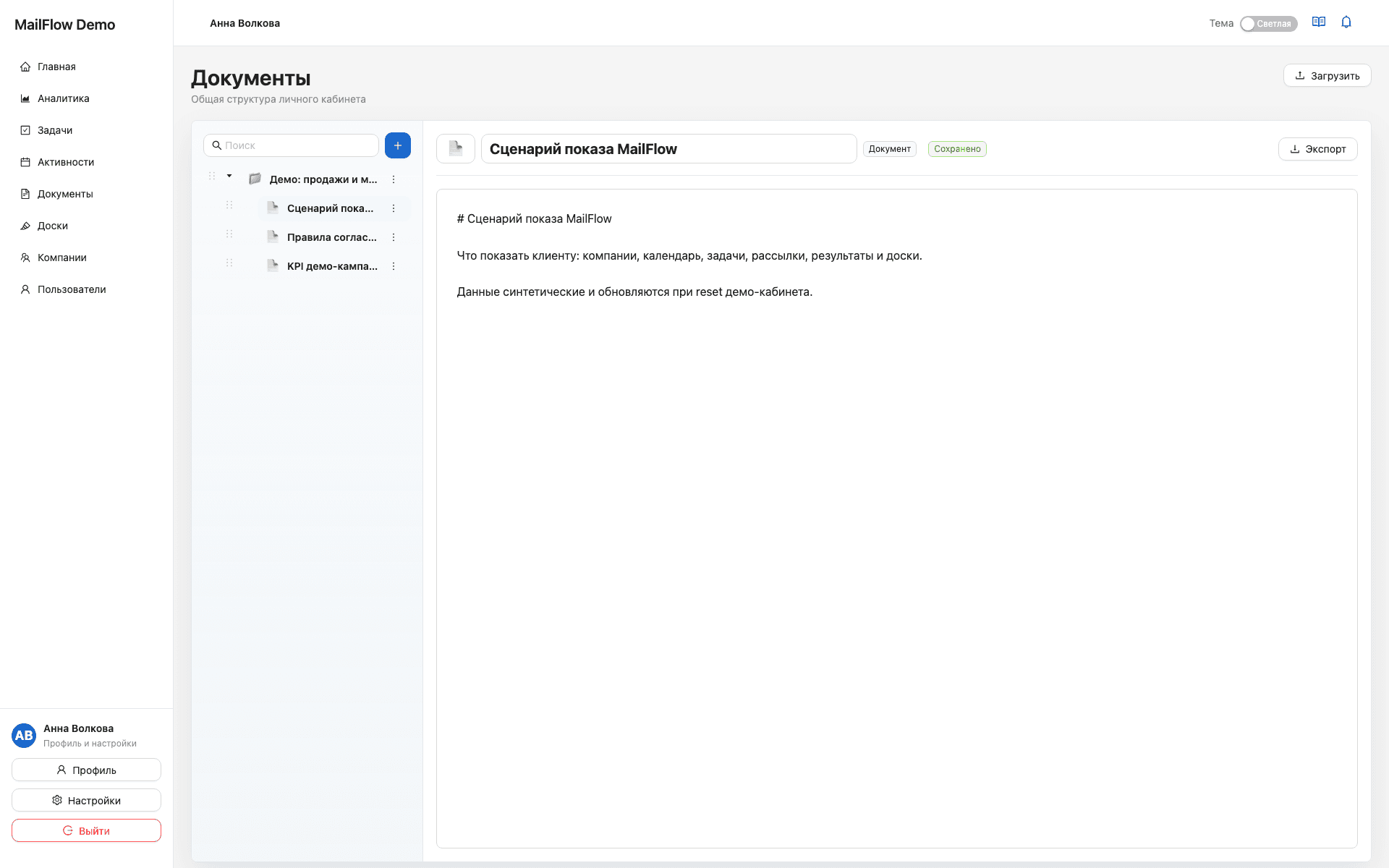Click Общая структура личного кабинета subtitle
Image resolution: width=1389 pixels, height=868 pixels.
(279, 99)
